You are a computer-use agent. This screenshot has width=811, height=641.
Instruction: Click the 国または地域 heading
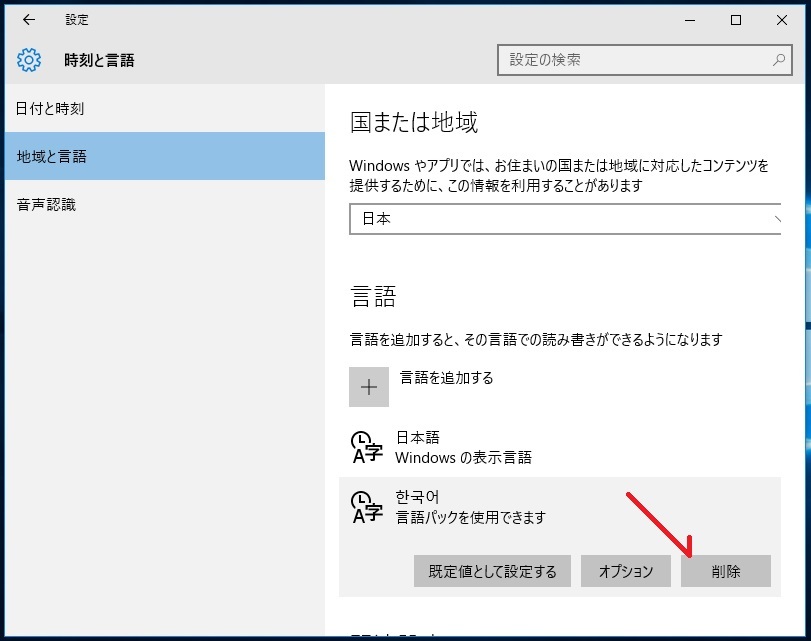click(x=414, y=123)
